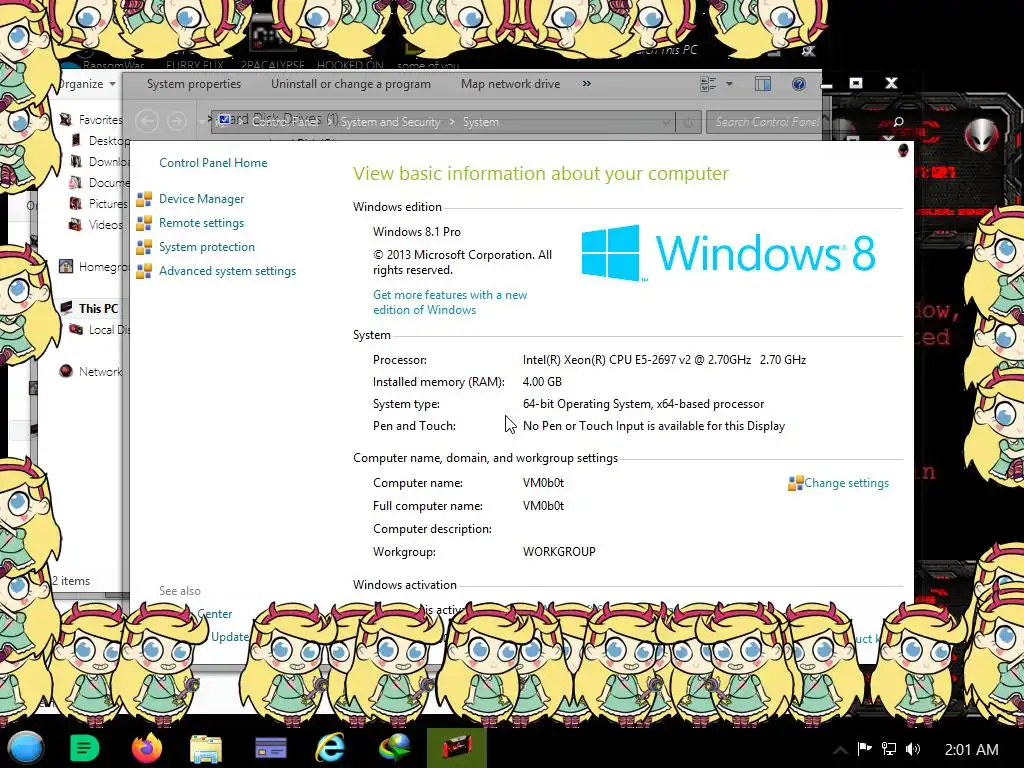Click Get more features with new edition link

450,302
